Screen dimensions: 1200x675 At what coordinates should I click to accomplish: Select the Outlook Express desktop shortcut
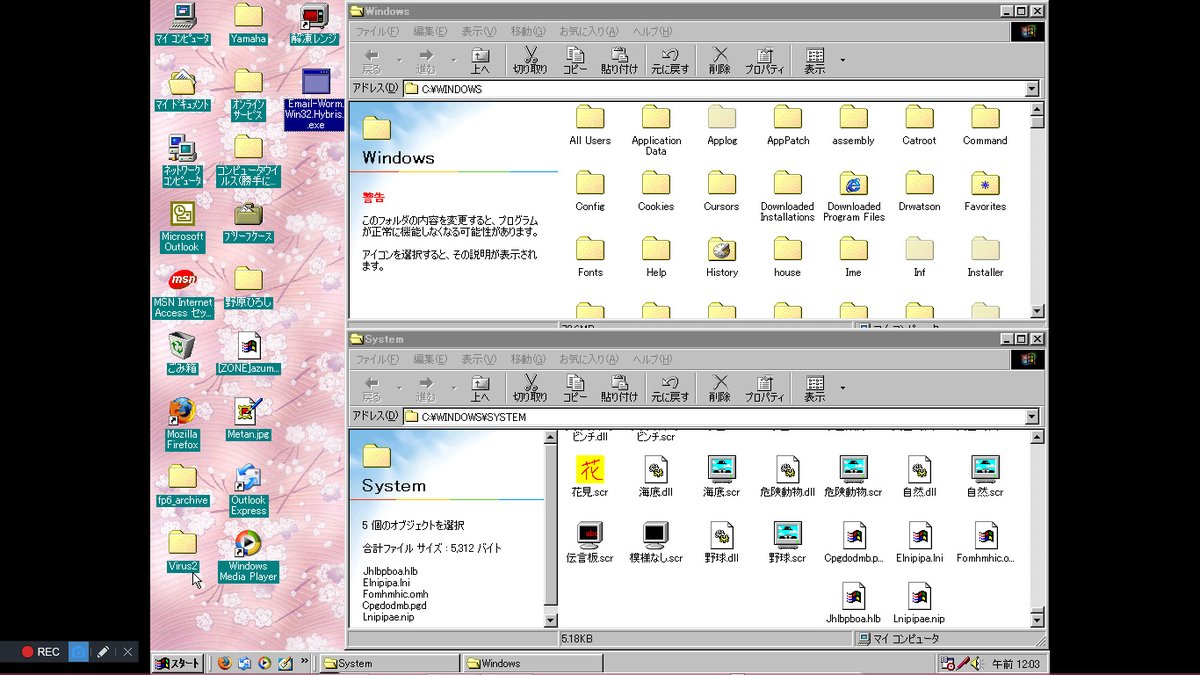pos(248,490)
